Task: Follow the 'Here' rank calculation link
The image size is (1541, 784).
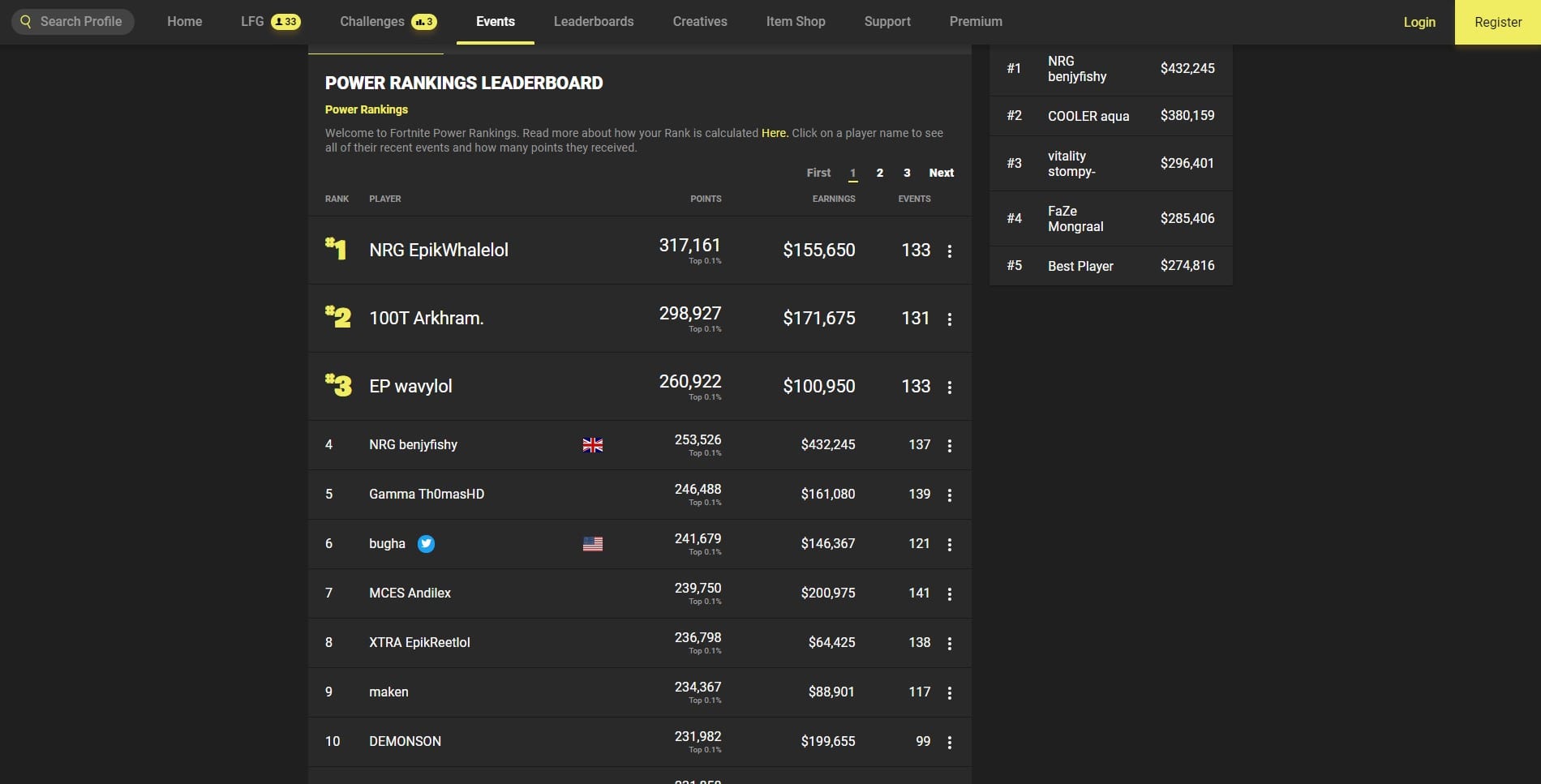Action: (774, 133)
